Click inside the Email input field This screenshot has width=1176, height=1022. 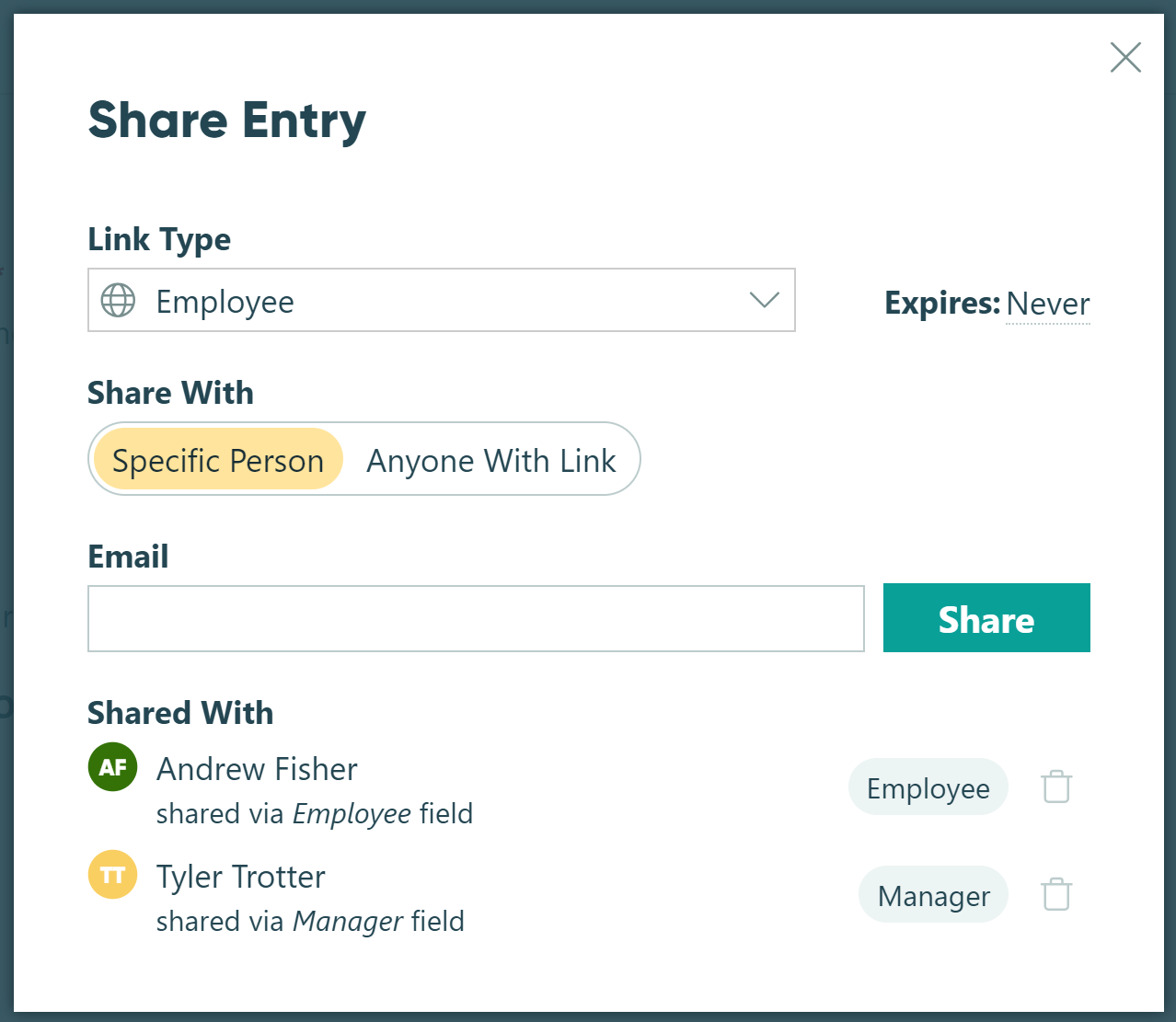pos(475,618)
